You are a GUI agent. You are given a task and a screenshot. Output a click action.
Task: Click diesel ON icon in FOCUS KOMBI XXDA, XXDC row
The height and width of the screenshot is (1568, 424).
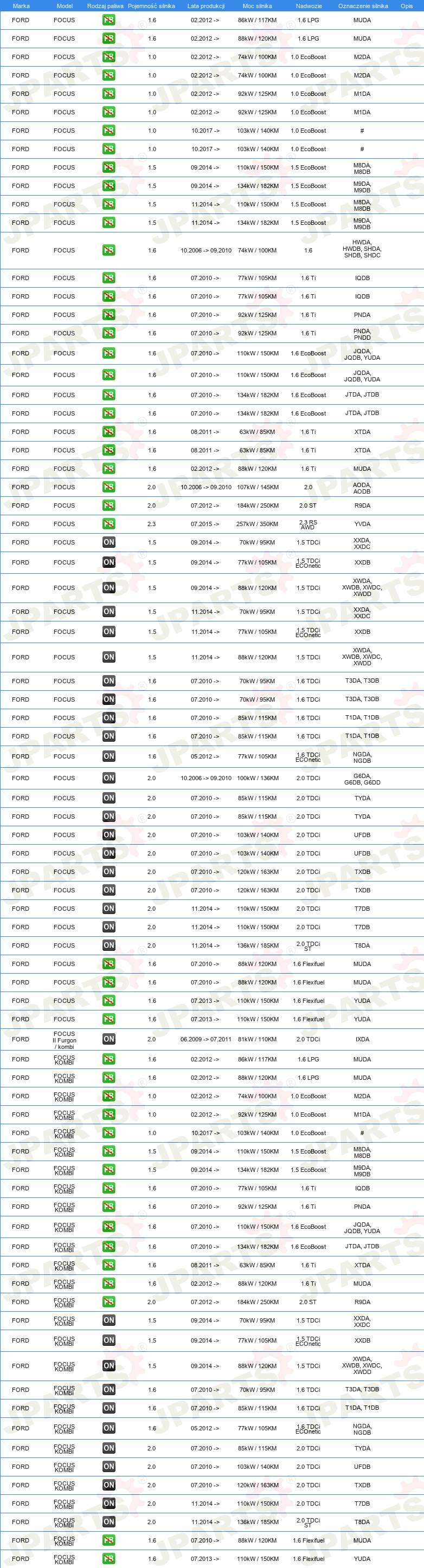[x=109, y=1320]
